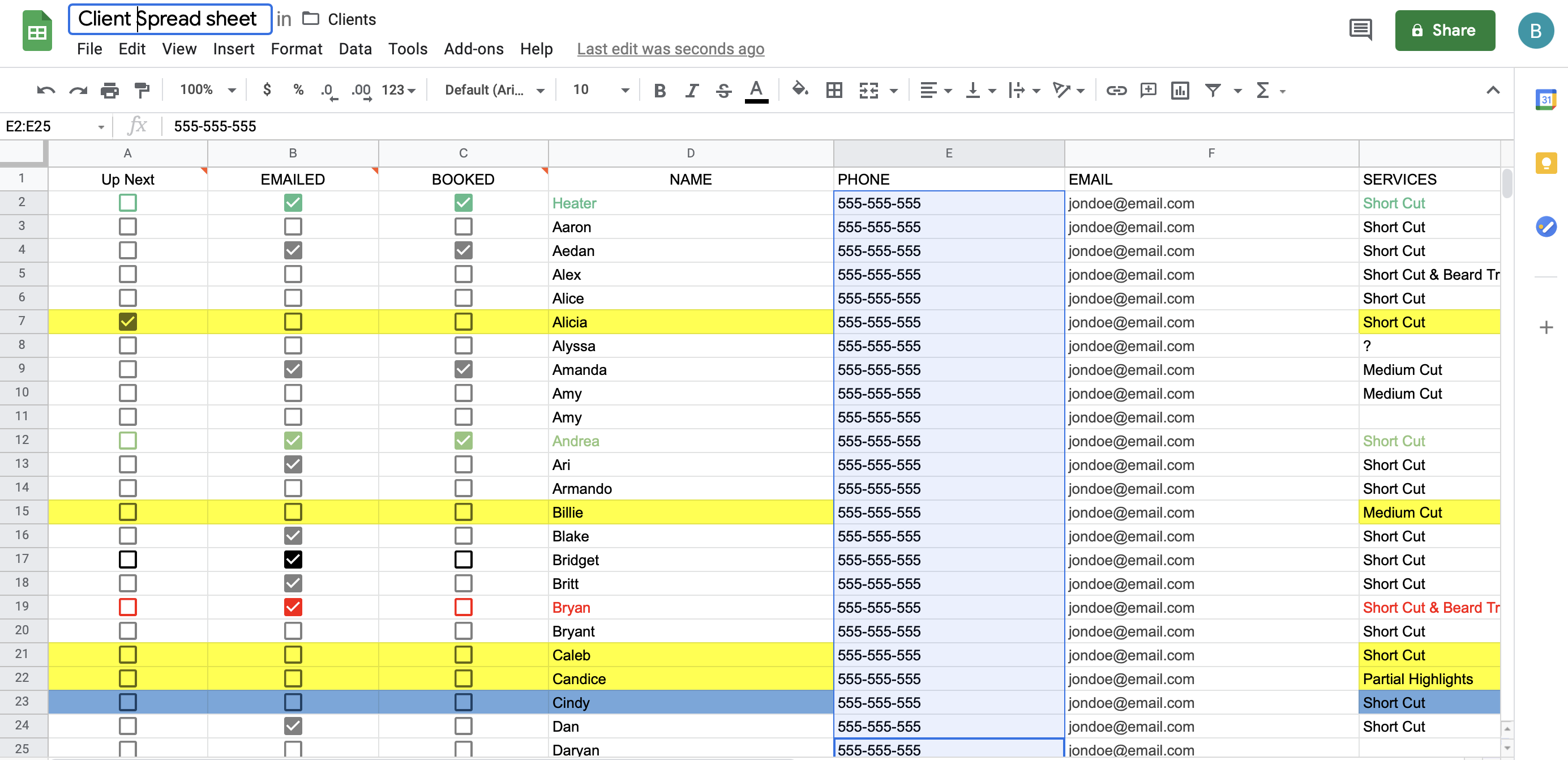Image resolution: width=1568 pixels, height=760 pixels.
Task: Click the green Share button
Action: coord(1444,30)
